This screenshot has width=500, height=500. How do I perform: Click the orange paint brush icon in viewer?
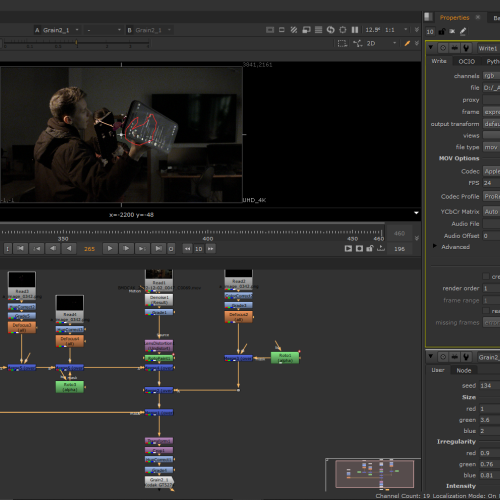click(x=407, y=43)
